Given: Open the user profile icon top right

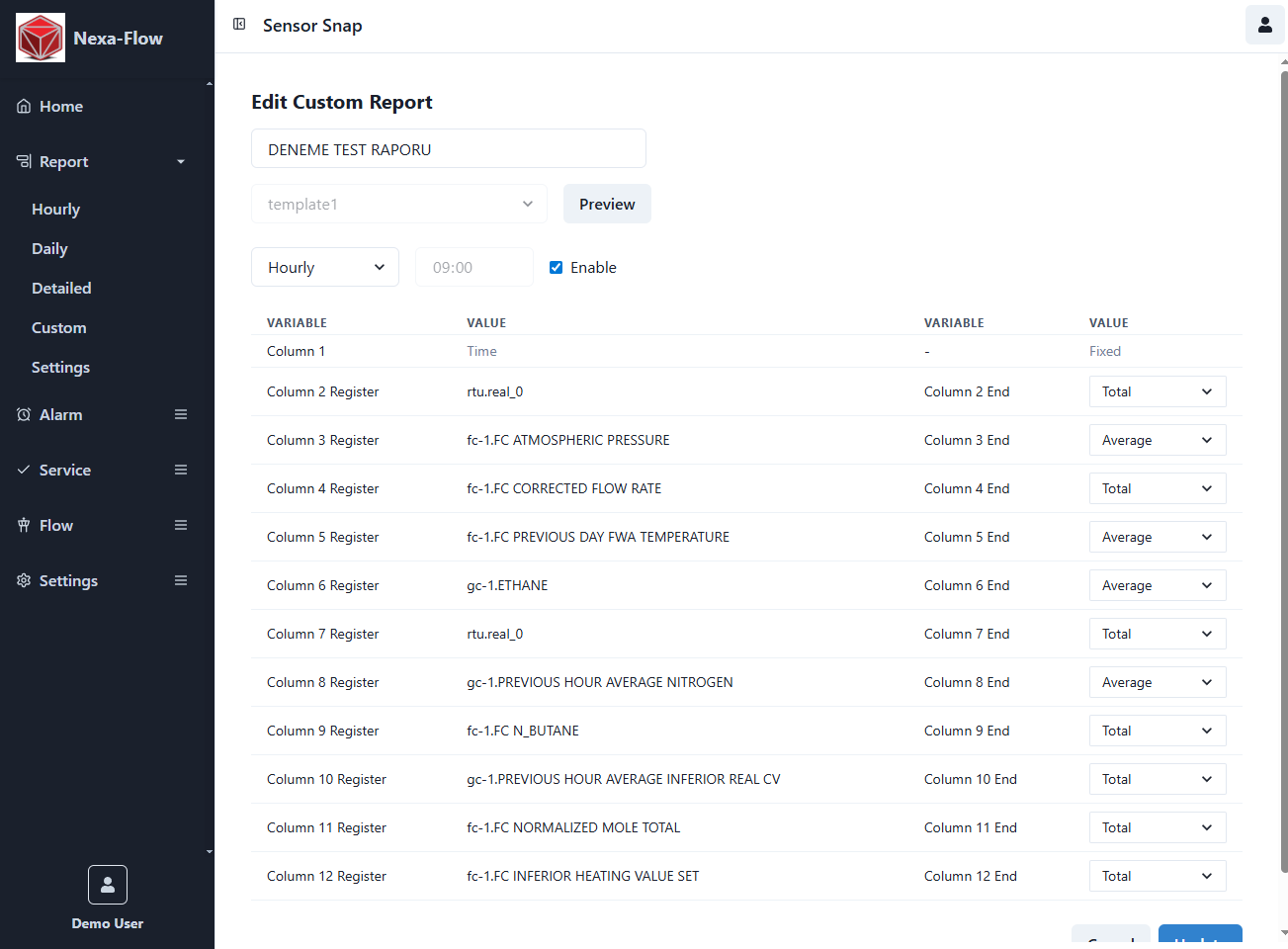Looking at the screenshot, I should click(x=1264, y=25).
